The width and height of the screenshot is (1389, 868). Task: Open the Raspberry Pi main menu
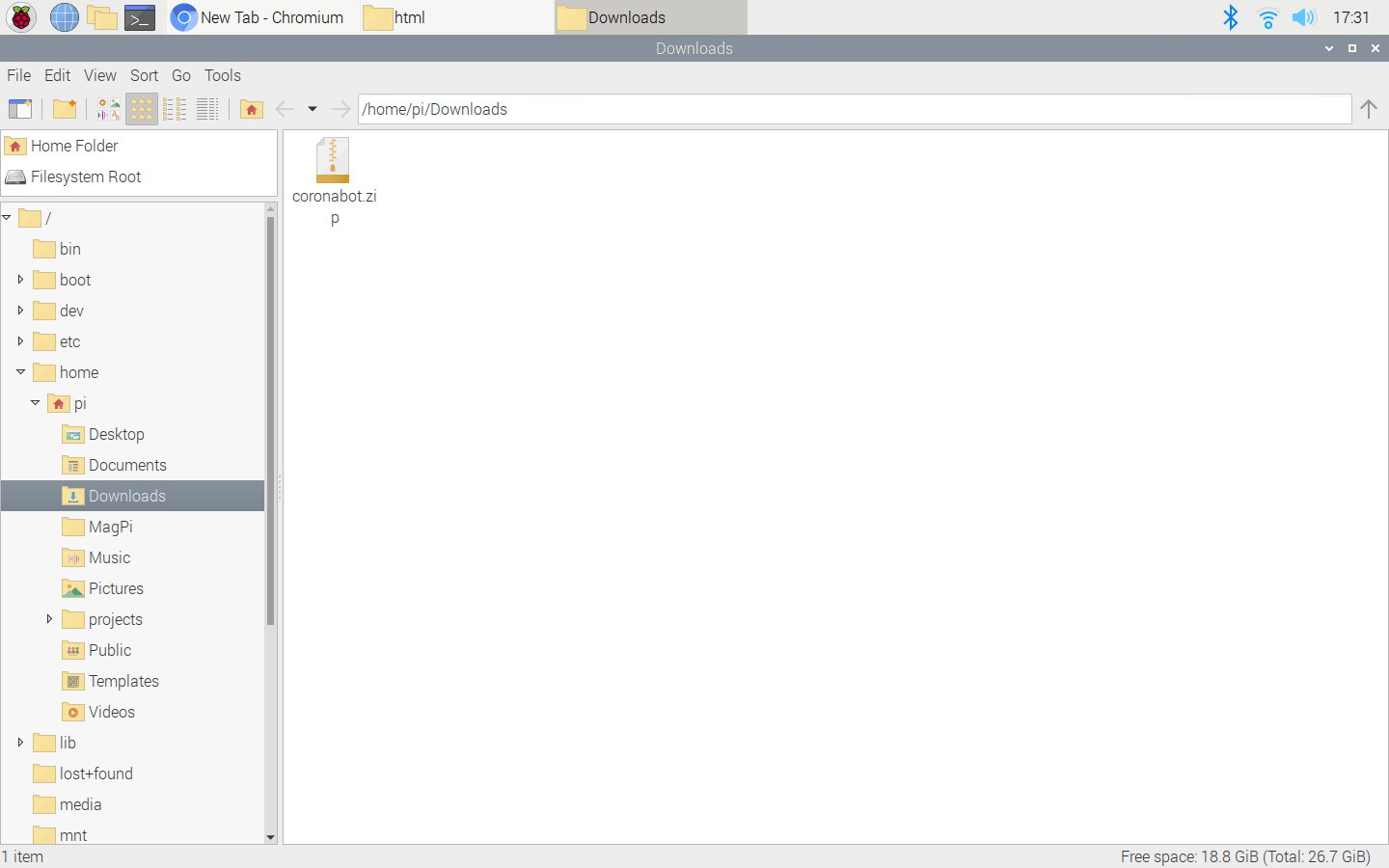point(21,17)
